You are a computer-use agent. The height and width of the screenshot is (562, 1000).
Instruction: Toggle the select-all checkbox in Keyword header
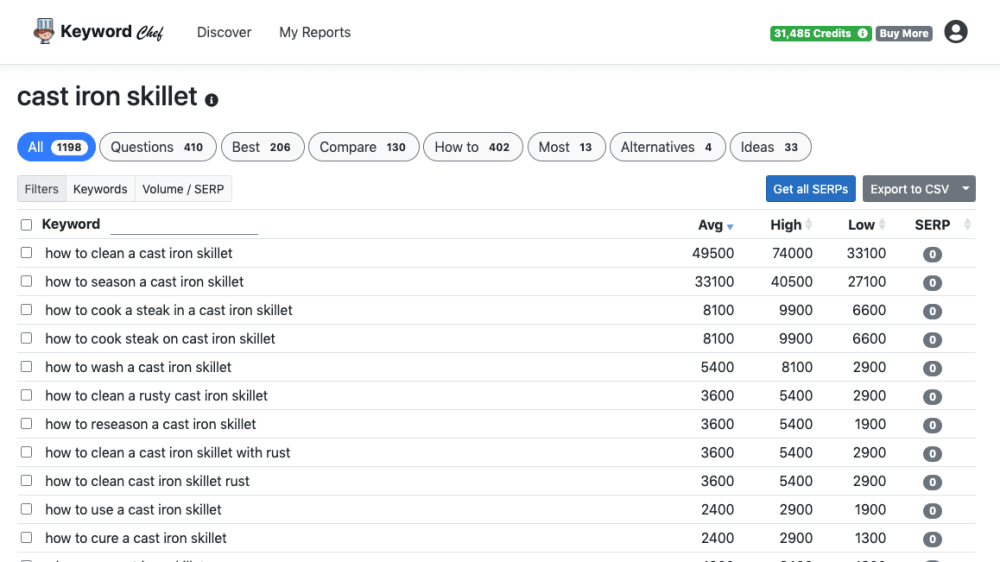click(26, 225)
